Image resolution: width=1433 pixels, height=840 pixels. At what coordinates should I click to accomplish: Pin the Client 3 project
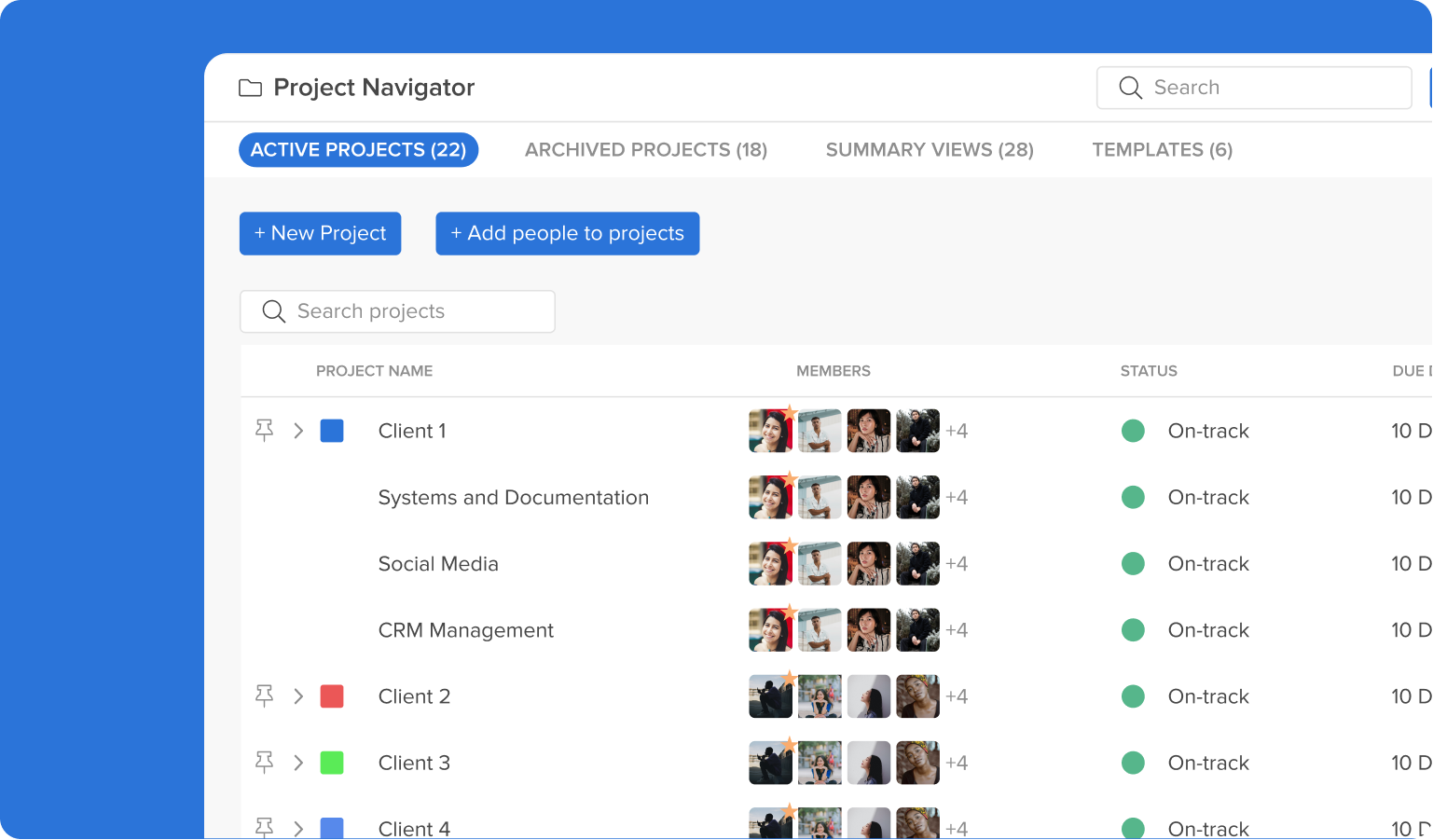coord(265,763)
